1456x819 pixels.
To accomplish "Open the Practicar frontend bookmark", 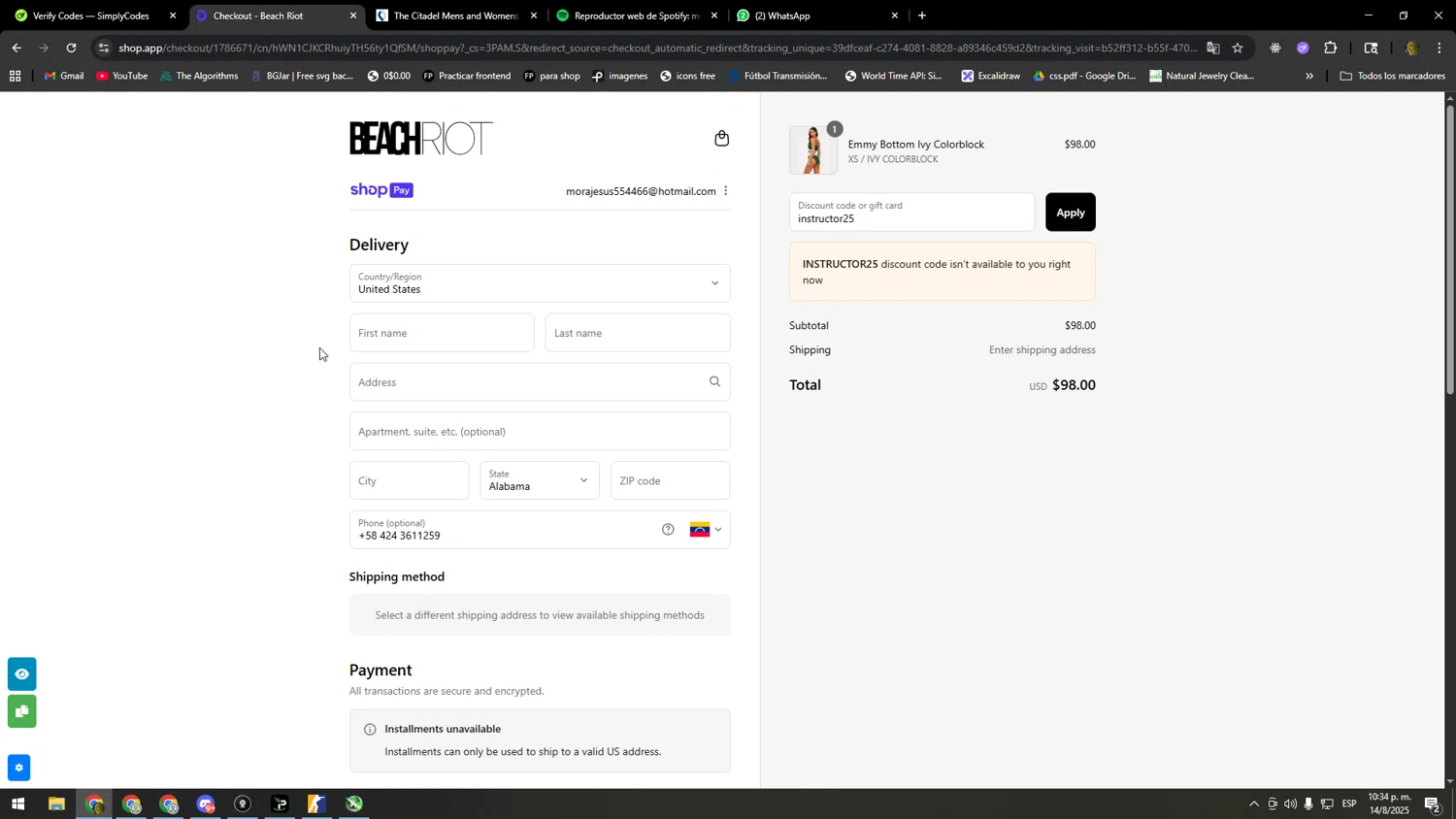I will (466, 76).
